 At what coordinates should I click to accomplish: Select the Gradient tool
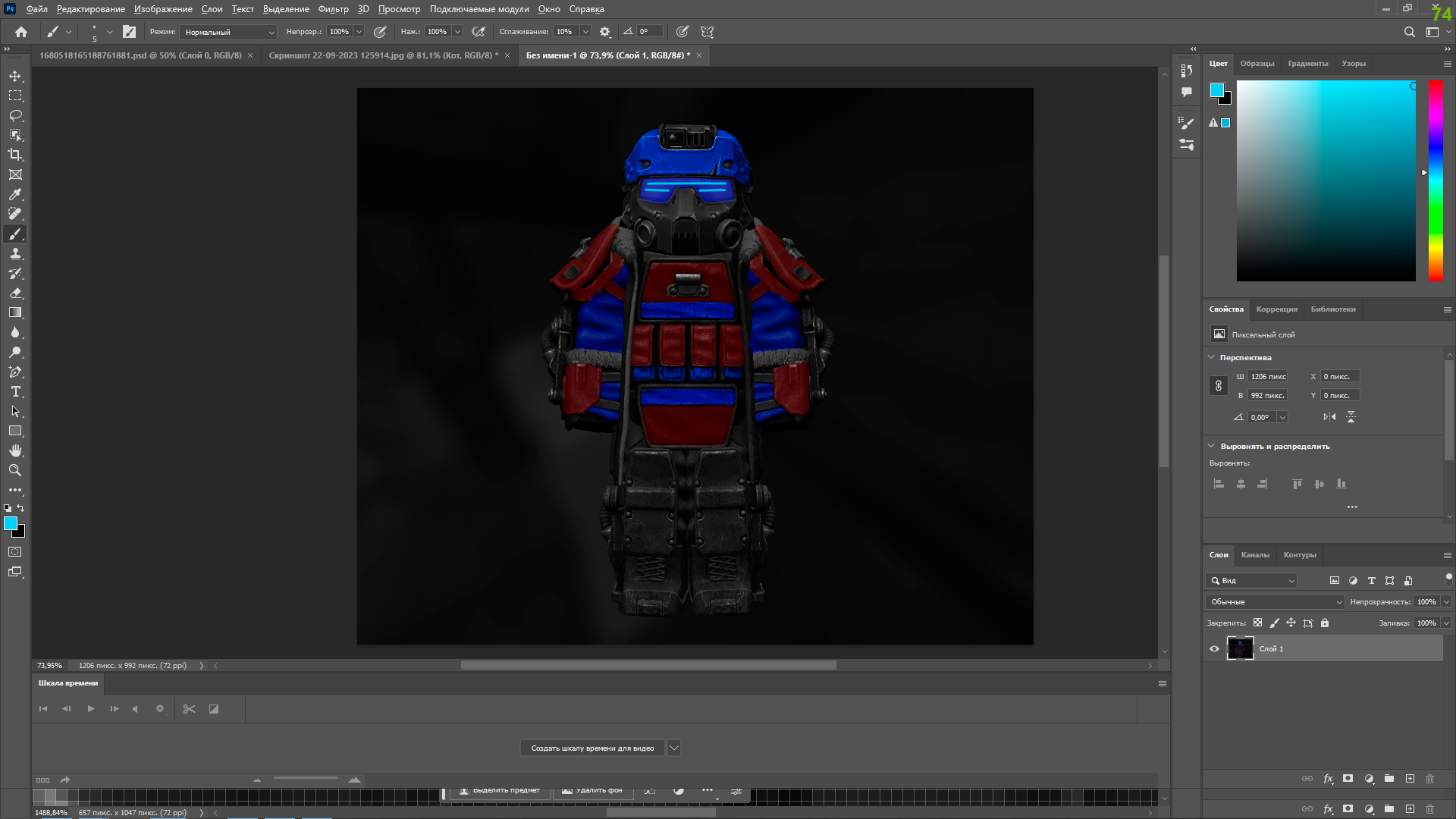point(15,312)
